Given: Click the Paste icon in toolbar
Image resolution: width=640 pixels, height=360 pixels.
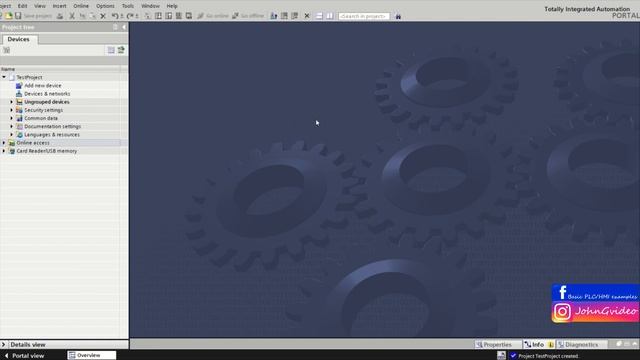Looking at the screenshot, I should [x=93, y=16].
